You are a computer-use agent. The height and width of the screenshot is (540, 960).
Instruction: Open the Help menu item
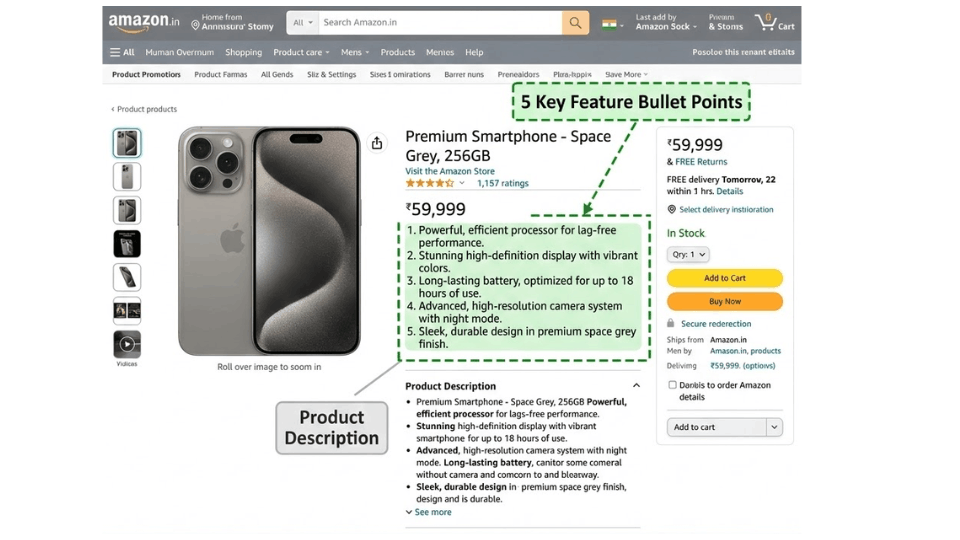474,52
